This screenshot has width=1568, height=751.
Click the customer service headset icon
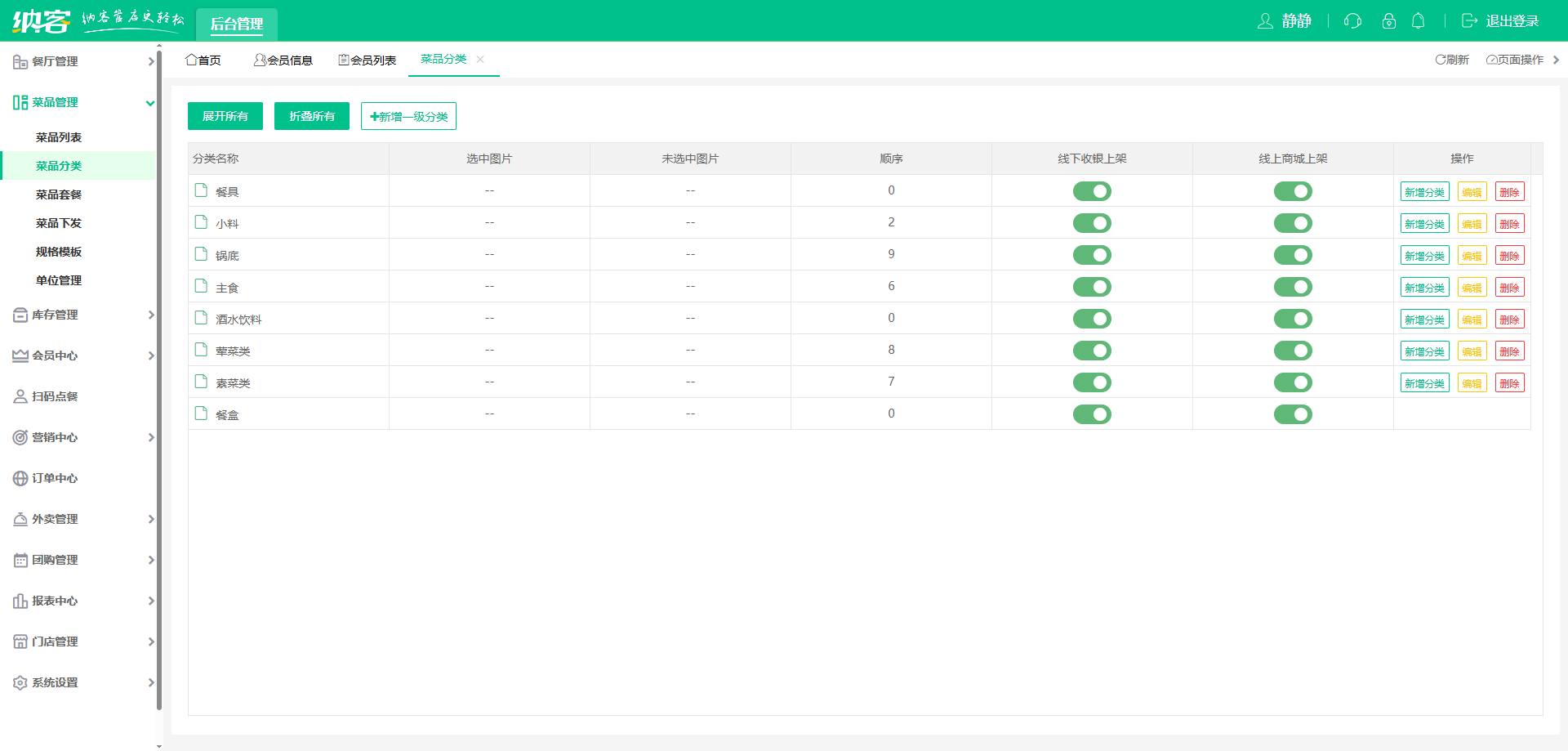click(x=1352, y=21)
